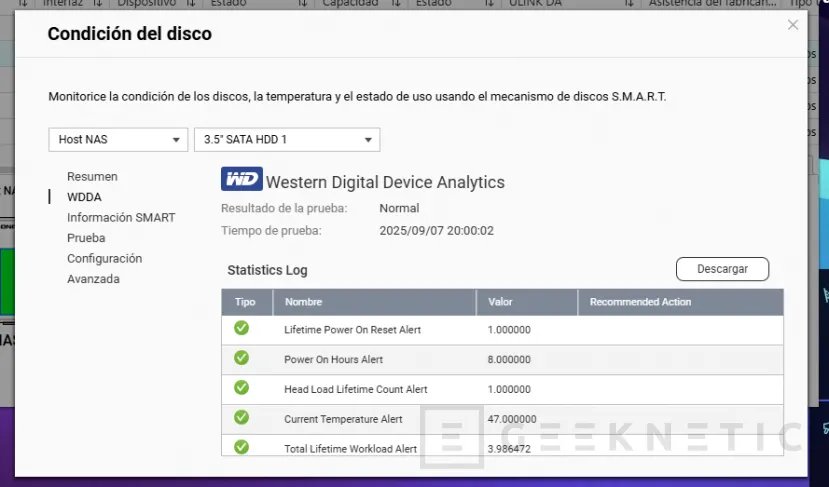The width and height of the screenshot is (829, 487).
Task: Click the Statistics Log heading
Action: point(267,270)
